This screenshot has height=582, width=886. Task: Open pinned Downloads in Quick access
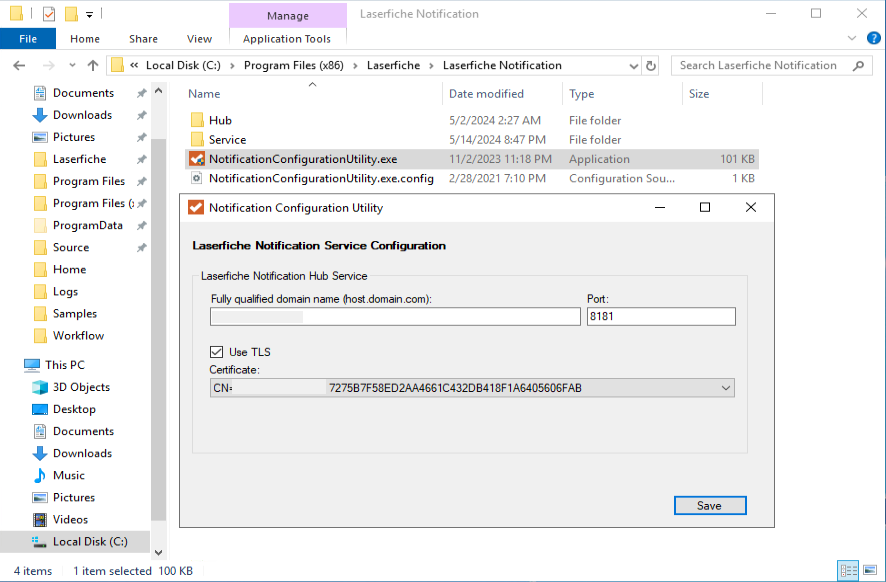coord(82,115)
